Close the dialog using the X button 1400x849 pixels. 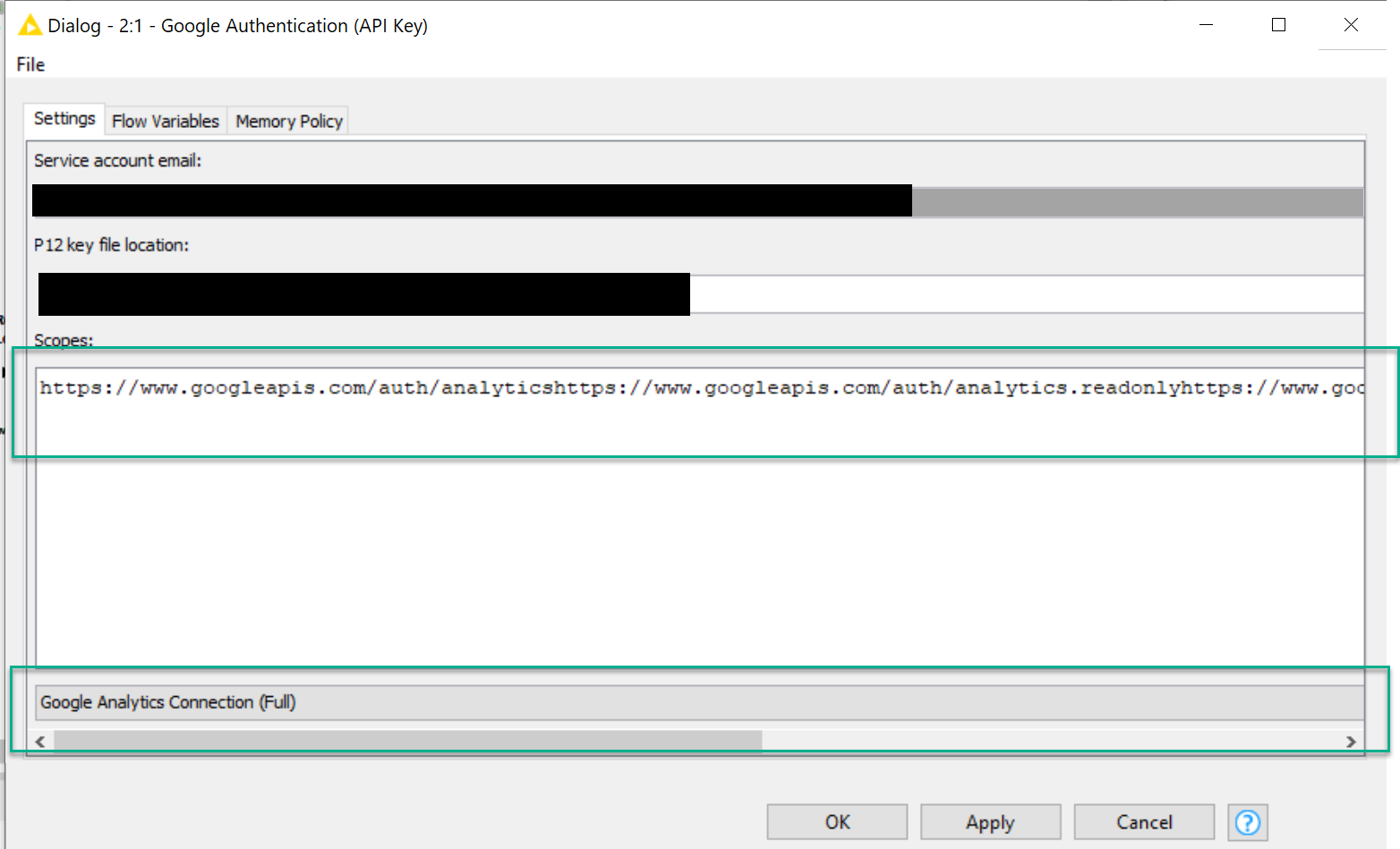coord(1351,25)
